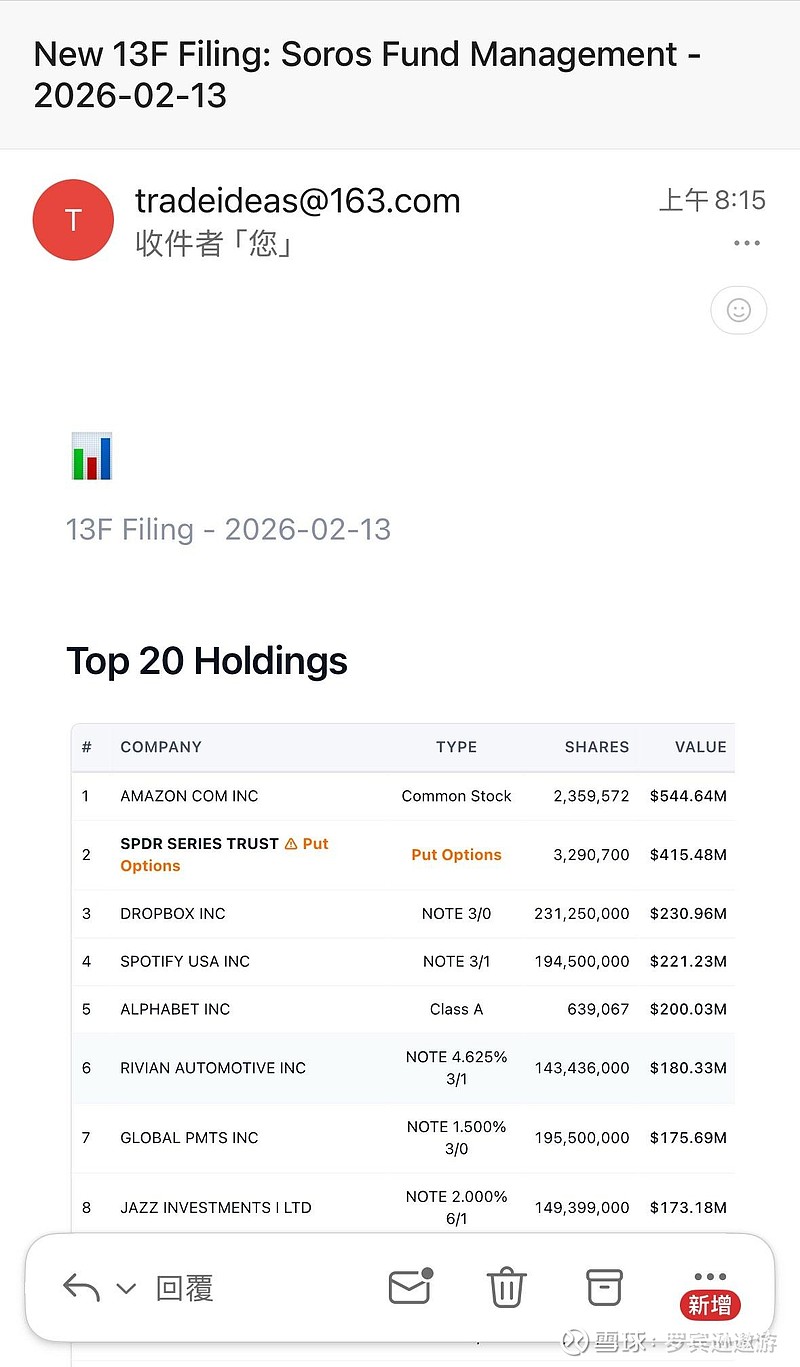The height and width of the screenshot is (1367, 800).
Task: Tap the RIVIAN AUTOMOTIVE INC row
Action: pos(213,1068)
